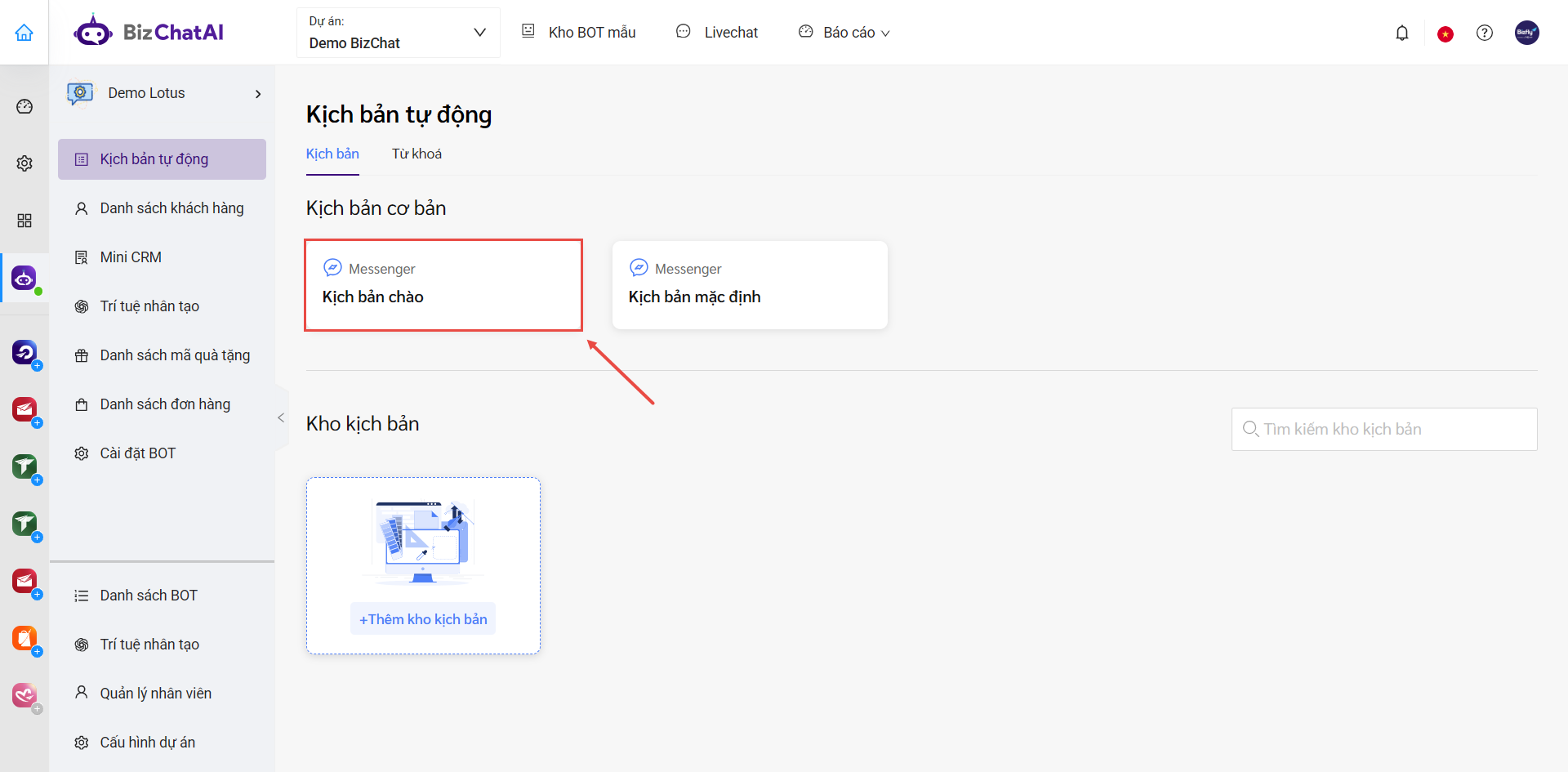Open Danh sách mã quà tặng
This screenshot has width=1568, height=772.
(x=162, y=355)
